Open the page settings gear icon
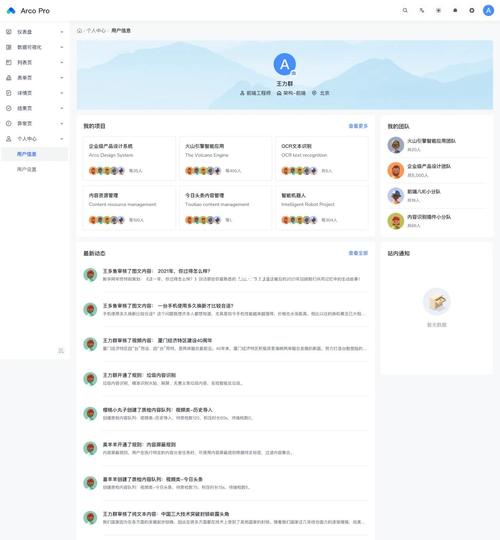500x540 pixels. tap(472, 11)
